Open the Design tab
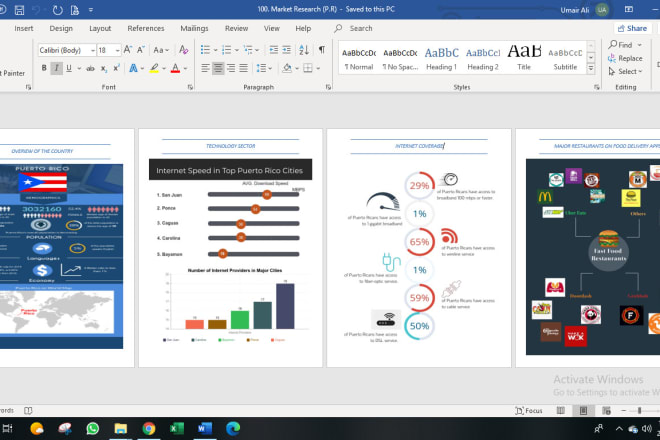This screenshot has height=440, width=660. coord(61,28)
